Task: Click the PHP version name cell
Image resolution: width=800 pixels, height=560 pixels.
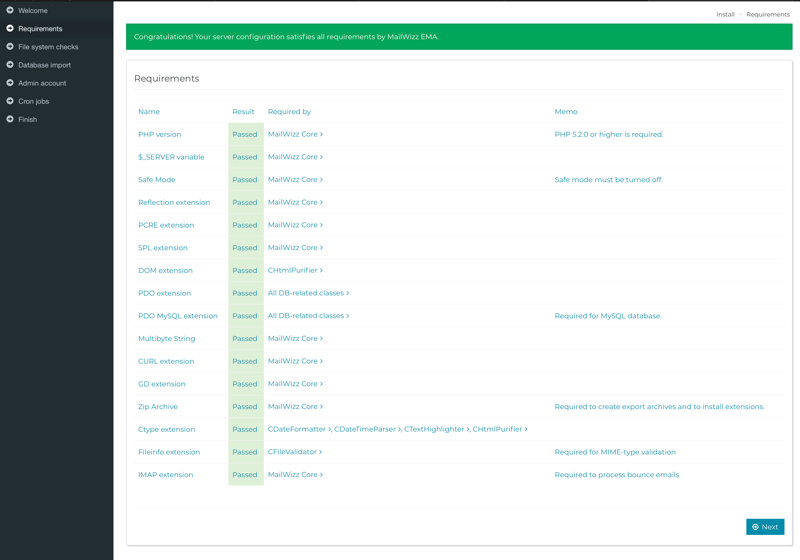Action: pos(160,134)
